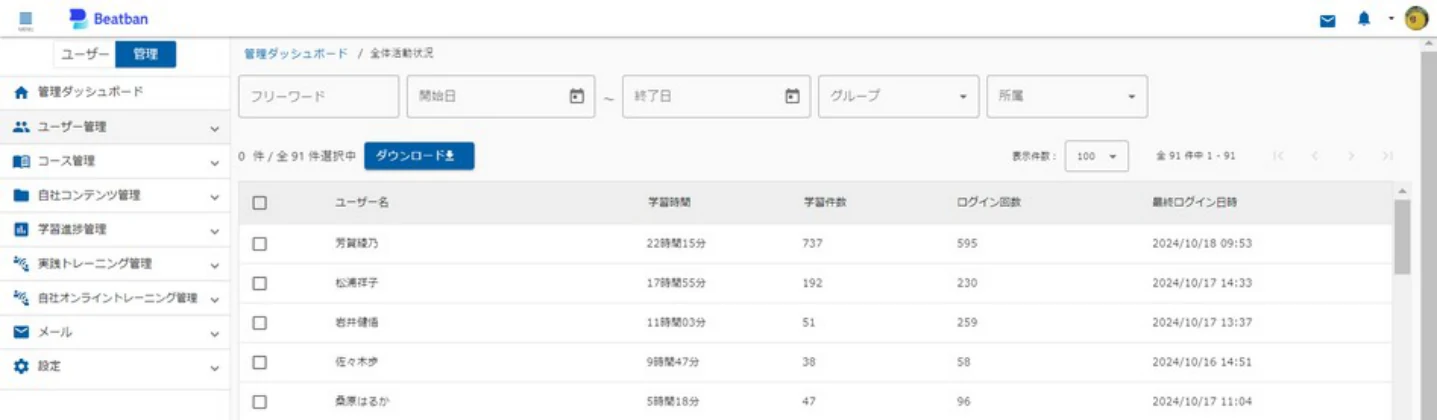Go to first page pagination icon
The width and height of the screenshot is (1437, 420).
(x=1278, y=156)
